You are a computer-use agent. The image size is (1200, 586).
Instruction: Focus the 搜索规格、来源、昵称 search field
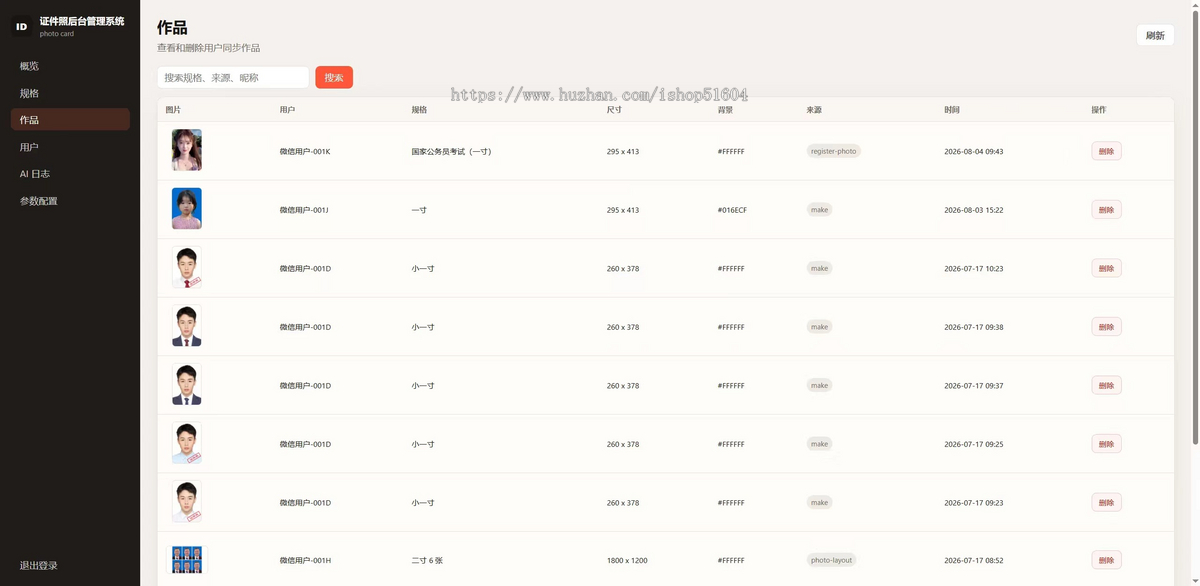[x=233, y=77]
